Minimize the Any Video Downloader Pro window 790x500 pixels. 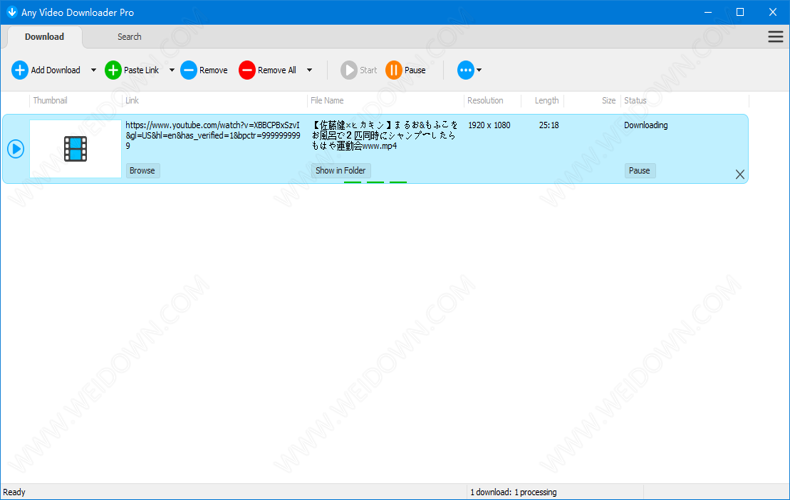pyautogui.click(x=708, y=12)
